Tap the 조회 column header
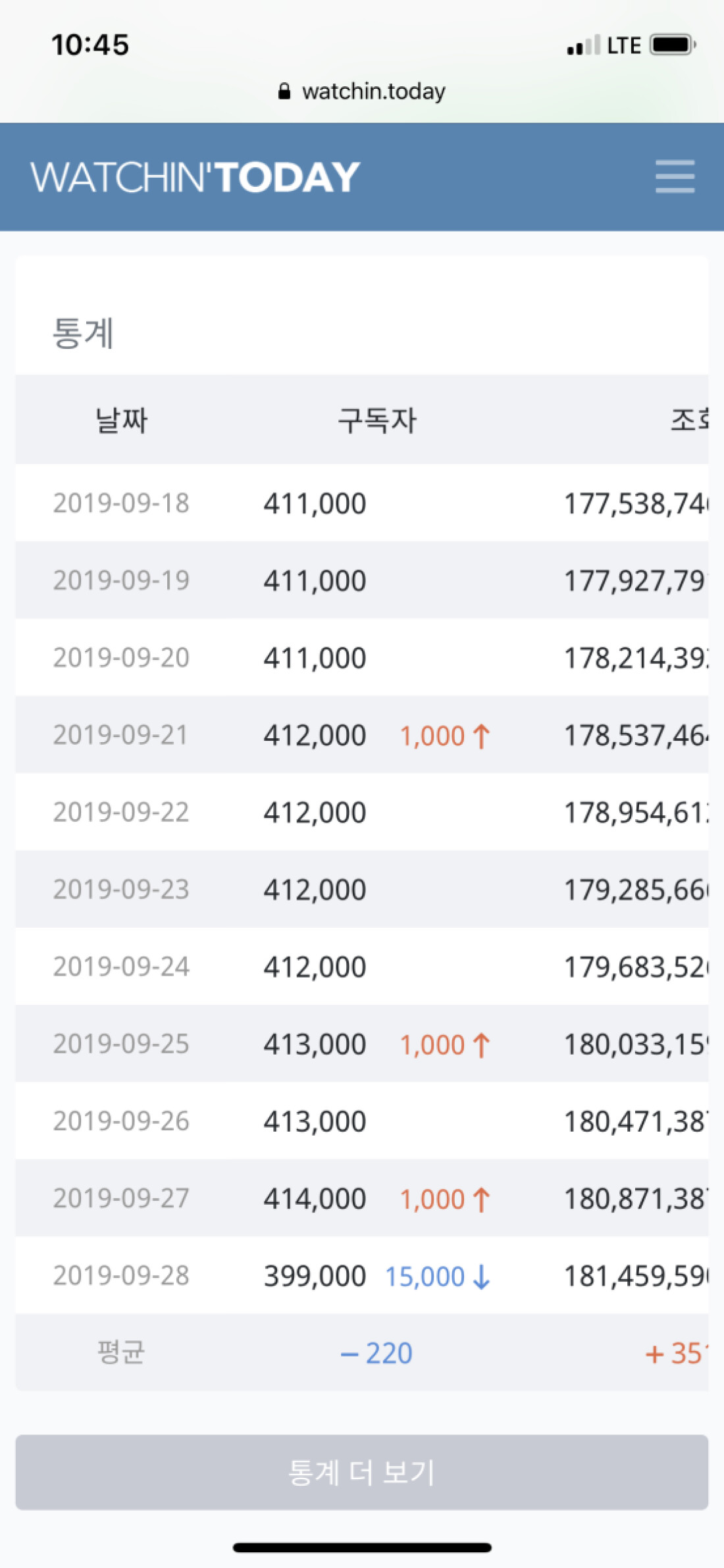724x1568 pixels. (689, 420)
